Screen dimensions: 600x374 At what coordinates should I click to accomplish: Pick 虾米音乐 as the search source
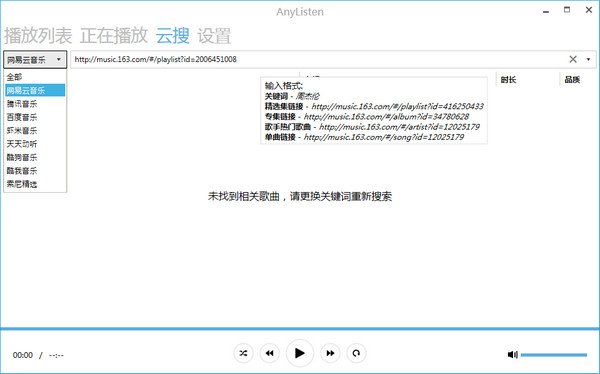(35, 131)
